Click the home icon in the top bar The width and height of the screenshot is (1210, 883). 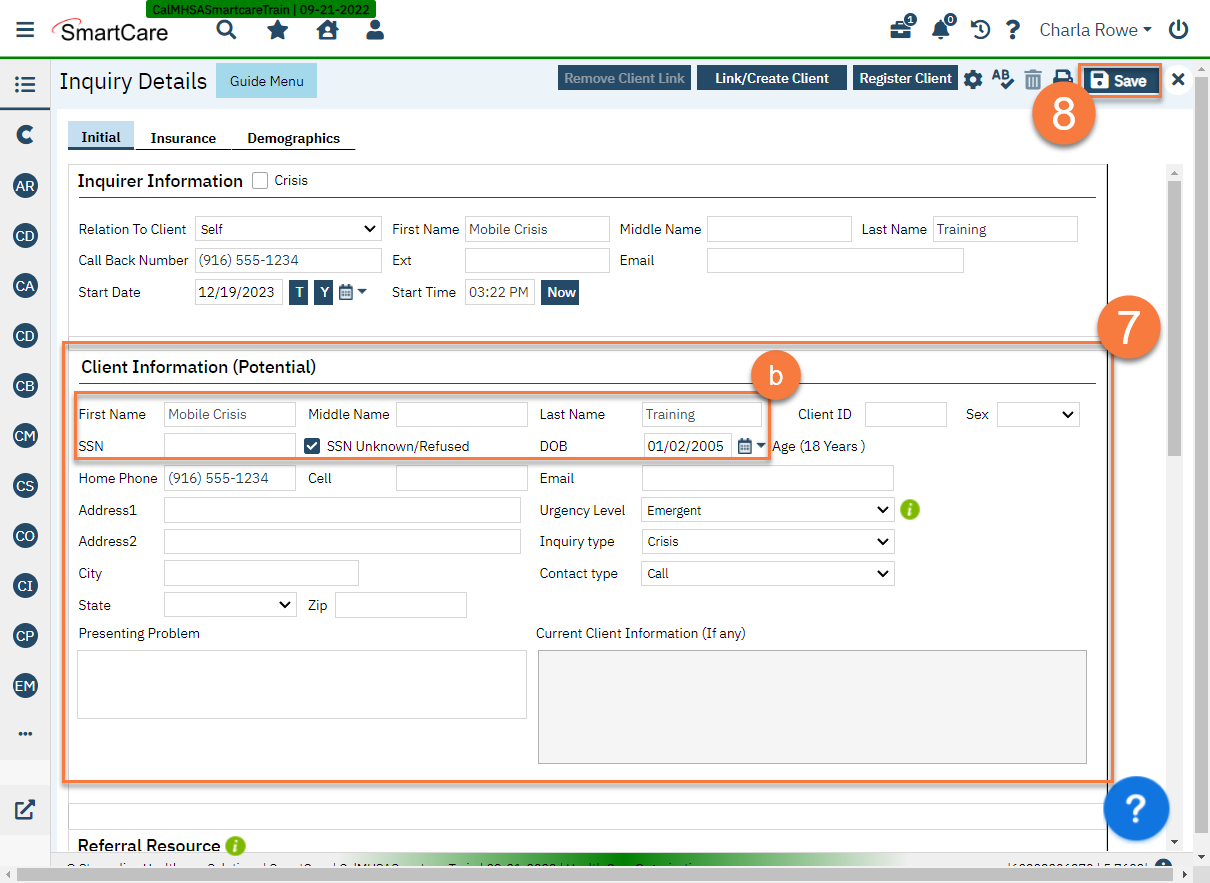[327, 30]
